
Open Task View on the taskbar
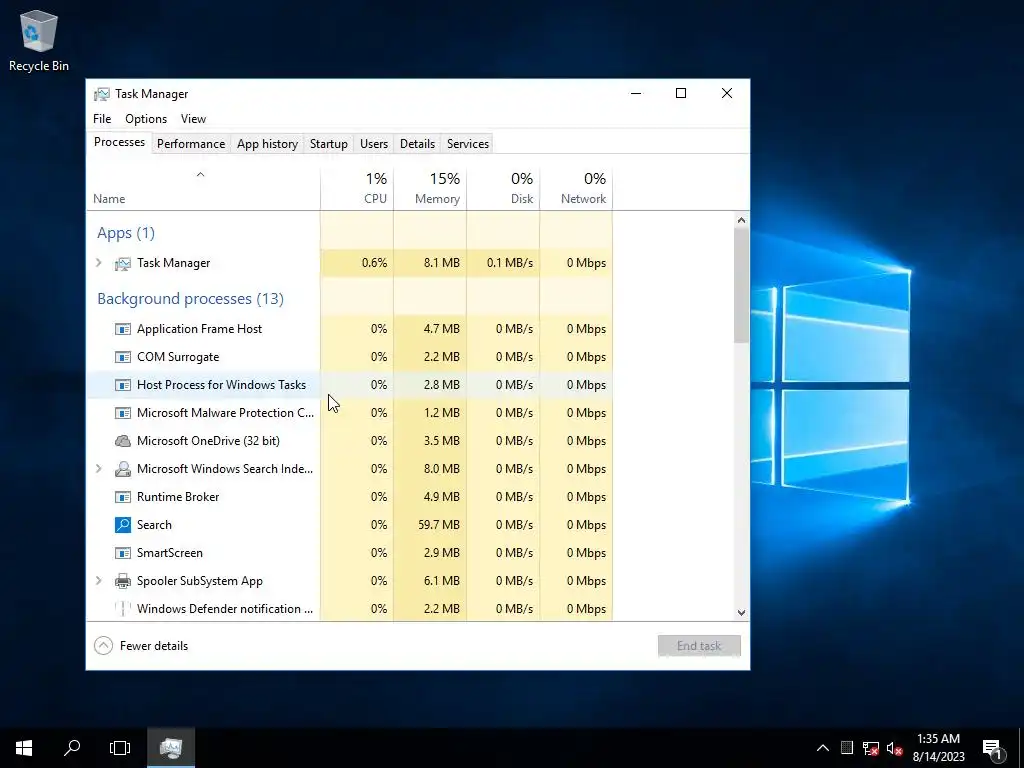pyautogui.click(x=120, y=748)
